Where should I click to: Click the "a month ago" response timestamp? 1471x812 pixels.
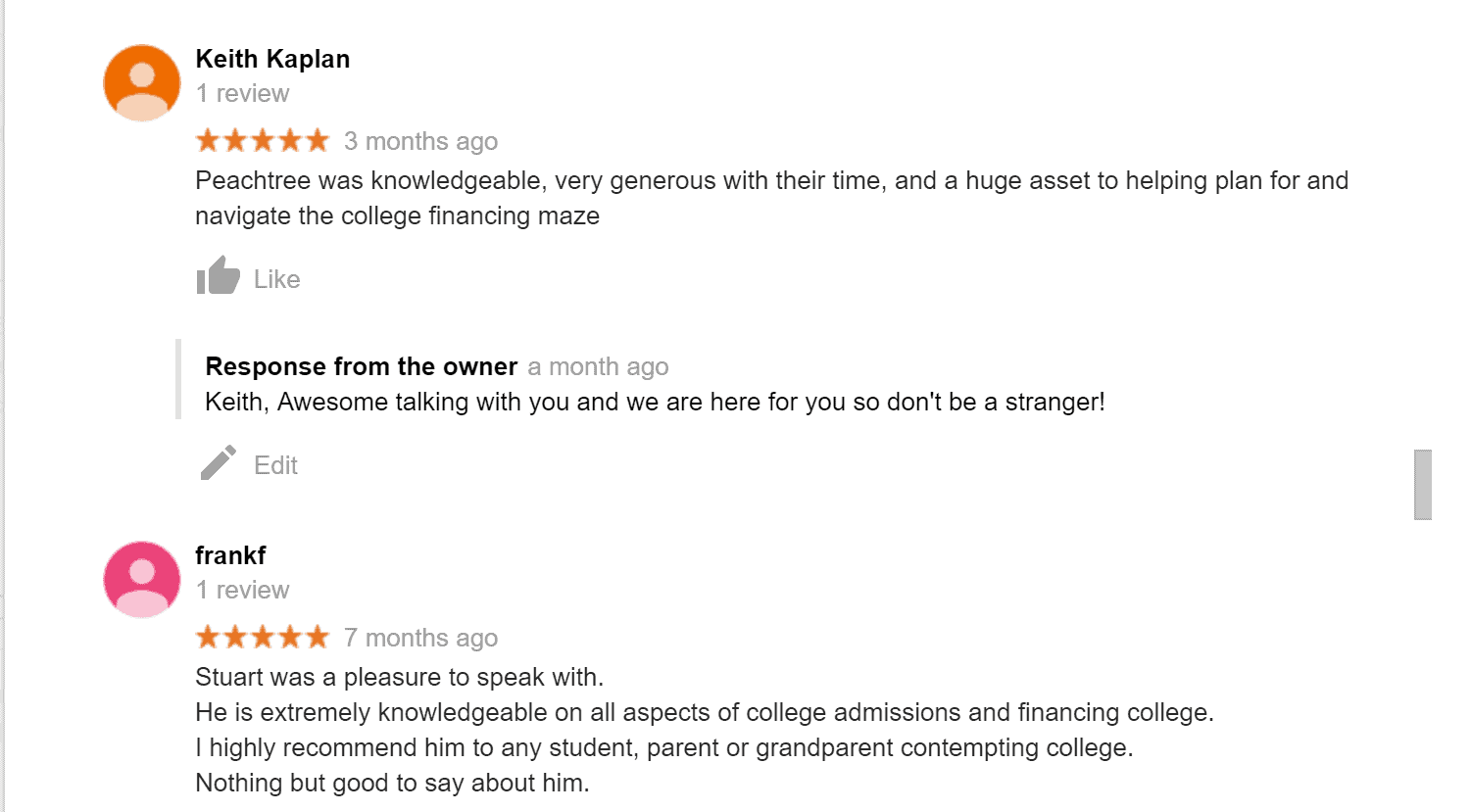point(598,367)
